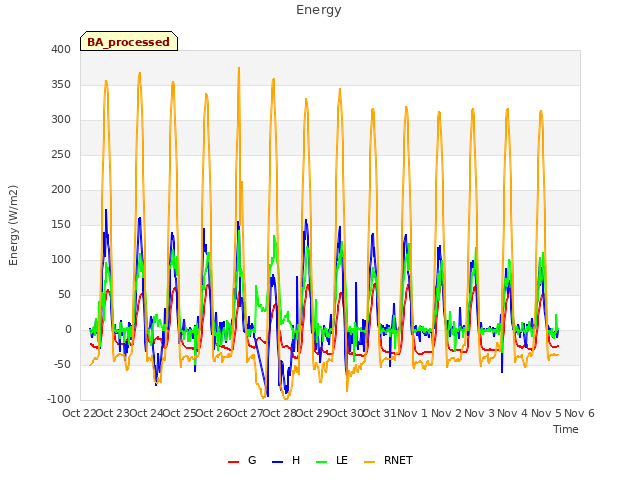Click the -50 y-axis tick value
The image size is (640, 480).
click(x=62, y=364)
